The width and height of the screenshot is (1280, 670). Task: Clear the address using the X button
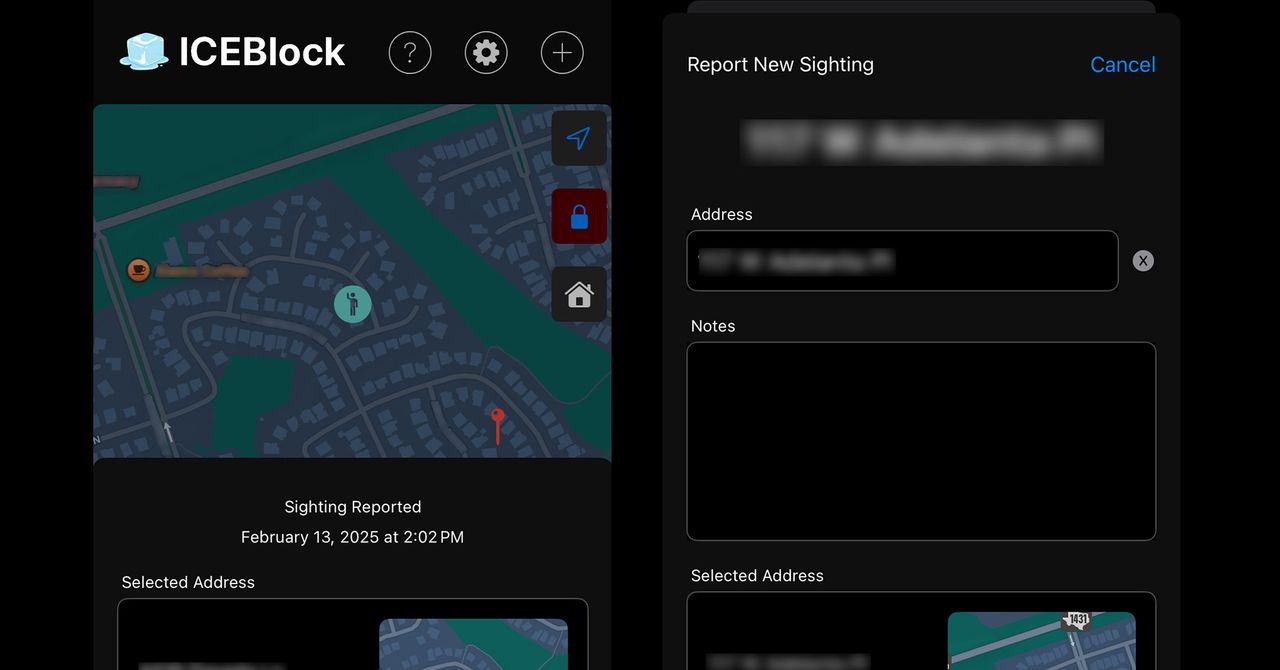(x=1142, y=260)
